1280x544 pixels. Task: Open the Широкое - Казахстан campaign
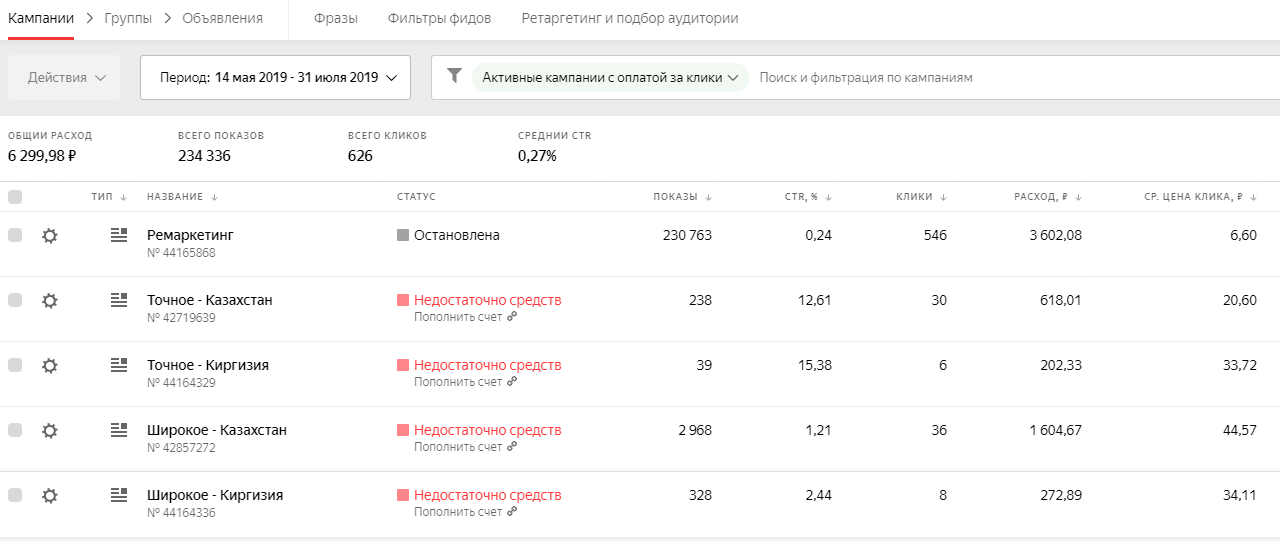point(217,430)
